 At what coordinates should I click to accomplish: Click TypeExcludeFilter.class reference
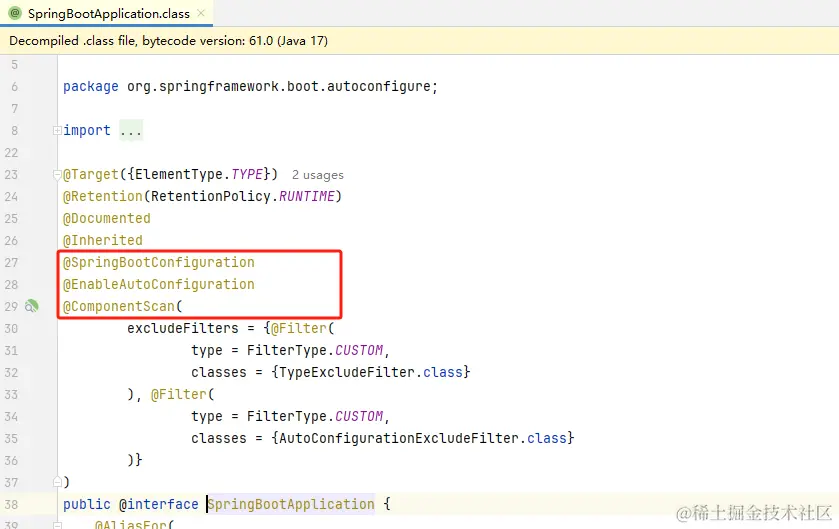(370, 372)
